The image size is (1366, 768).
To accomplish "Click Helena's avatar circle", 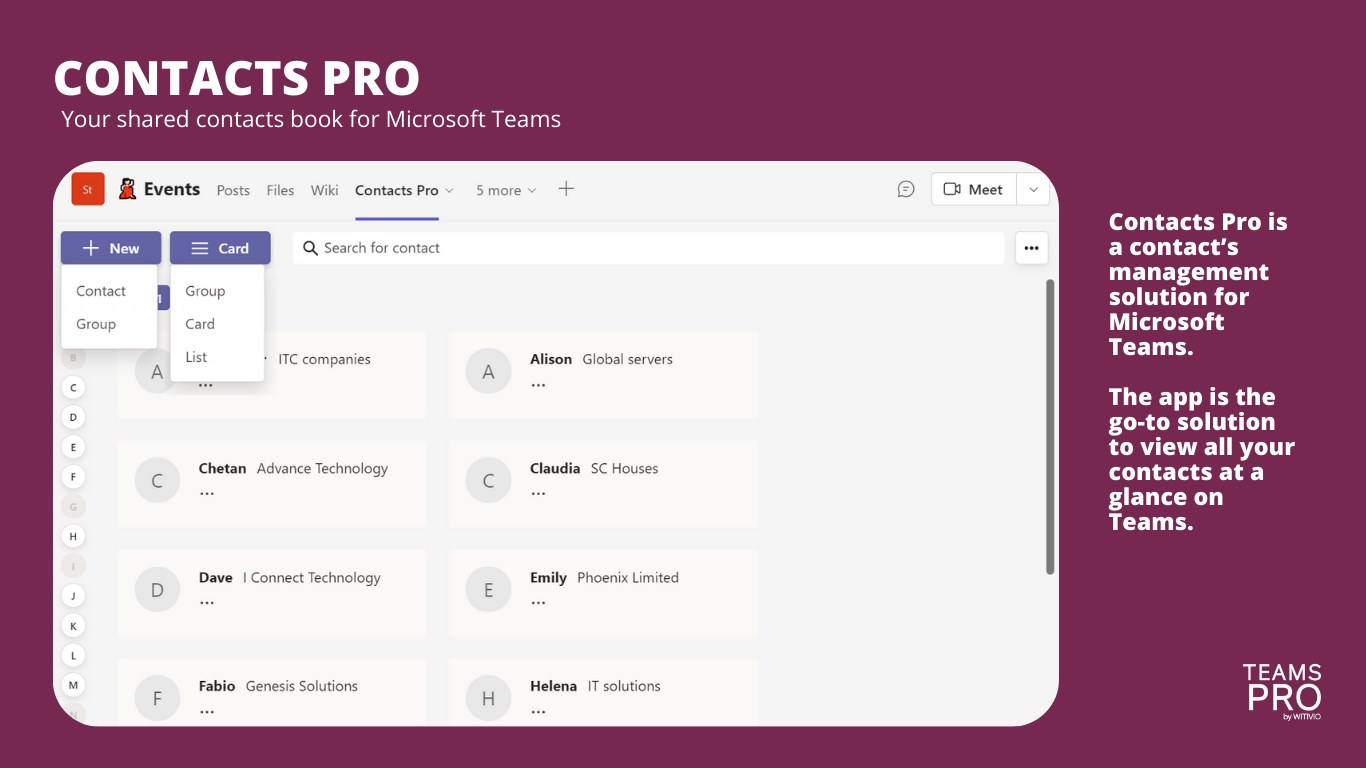I will [488, 699].
